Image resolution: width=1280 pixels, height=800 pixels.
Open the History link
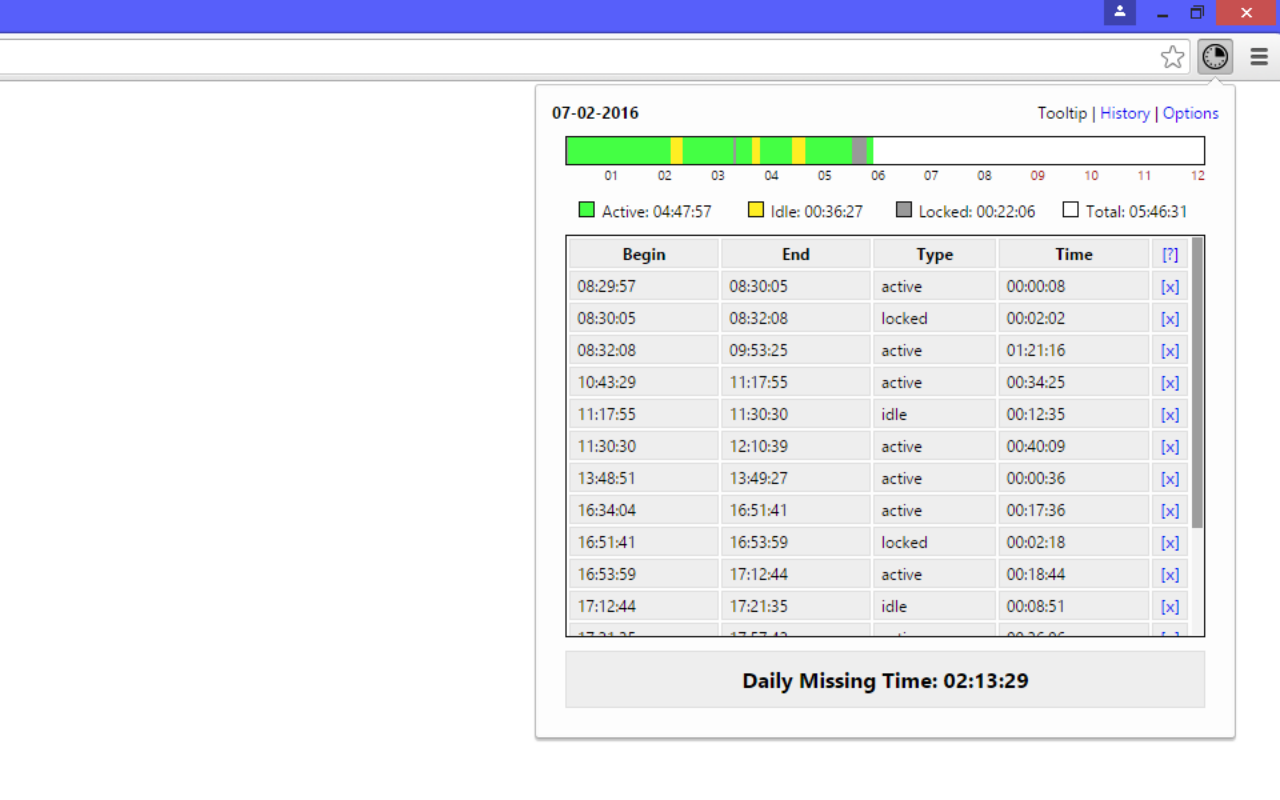(1125, 113)
